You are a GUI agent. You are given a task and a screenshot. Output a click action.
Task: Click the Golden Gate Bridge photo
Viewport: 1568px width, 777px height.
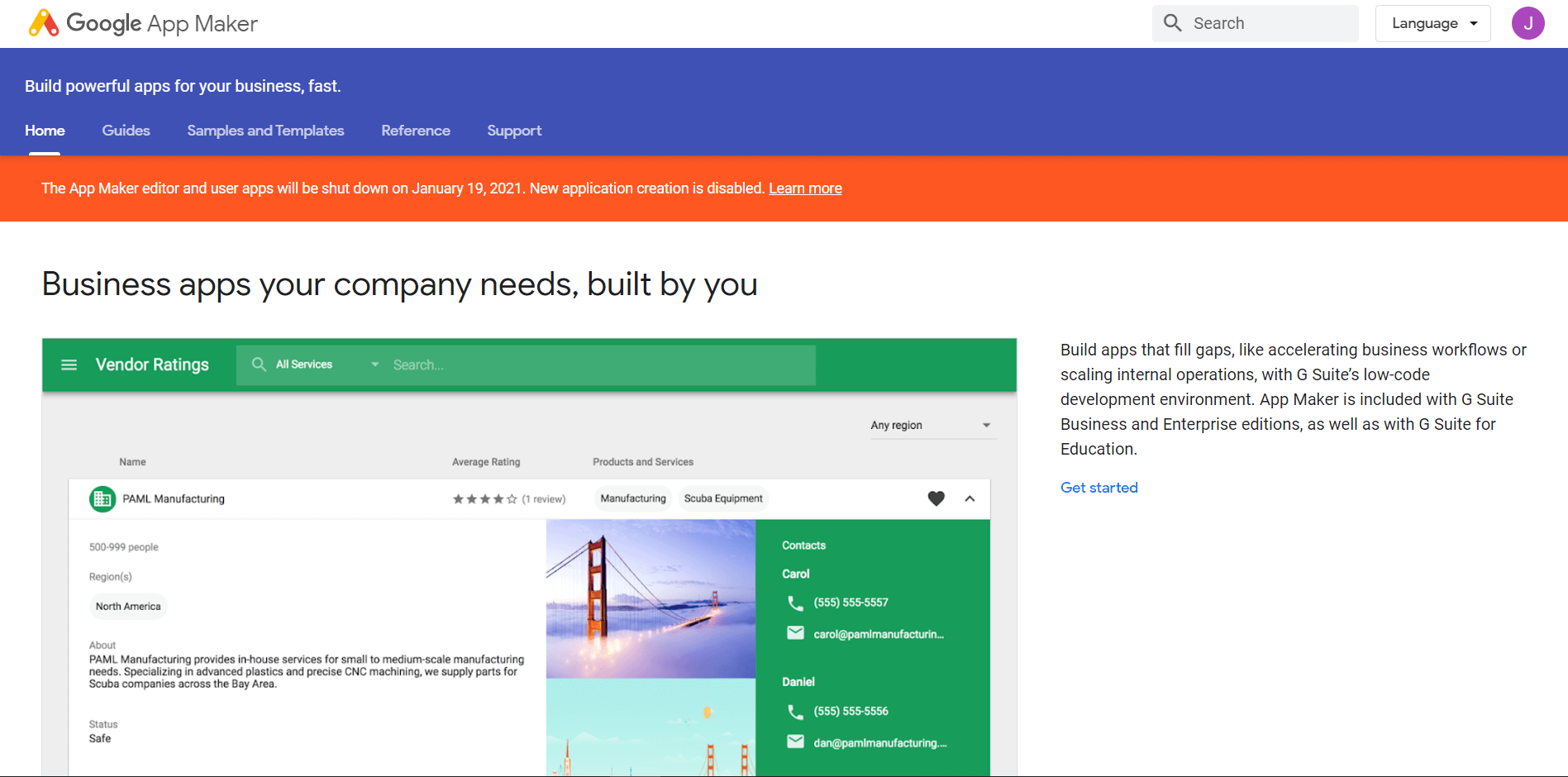[x=651, y=598]
